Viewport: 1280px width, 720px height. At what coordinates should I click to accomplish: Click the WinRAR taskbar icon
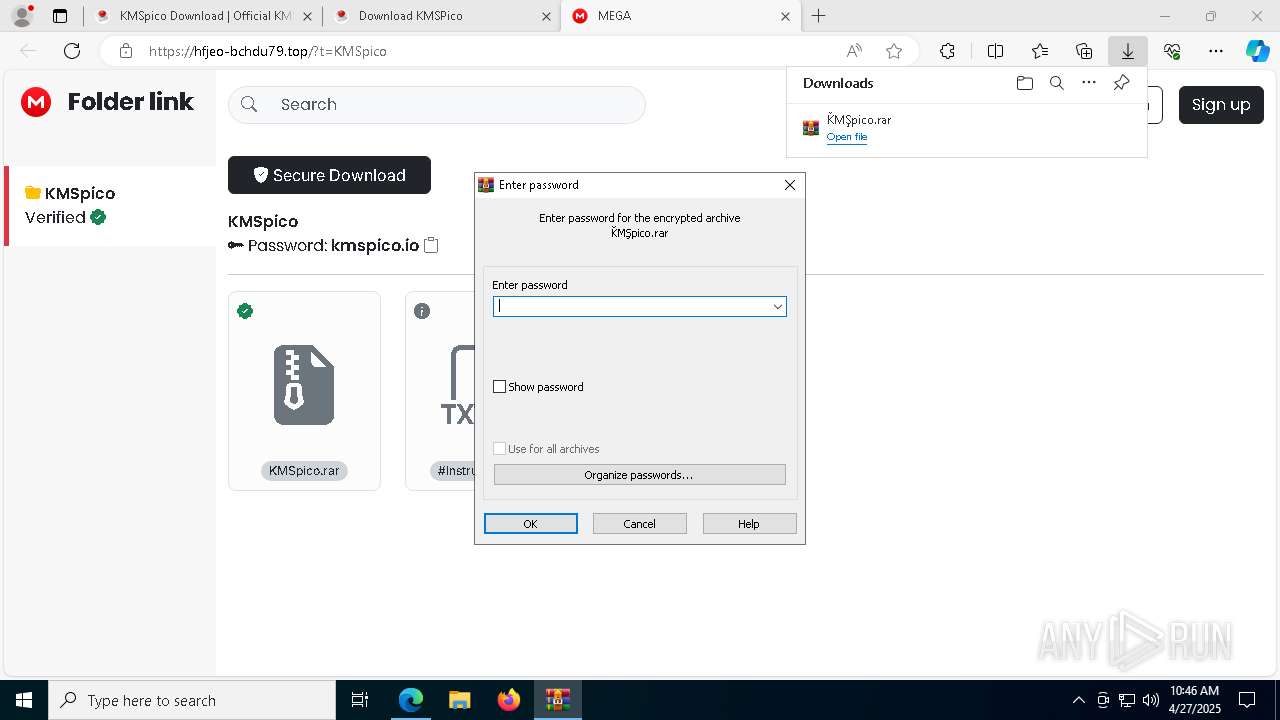coord(557,700)
